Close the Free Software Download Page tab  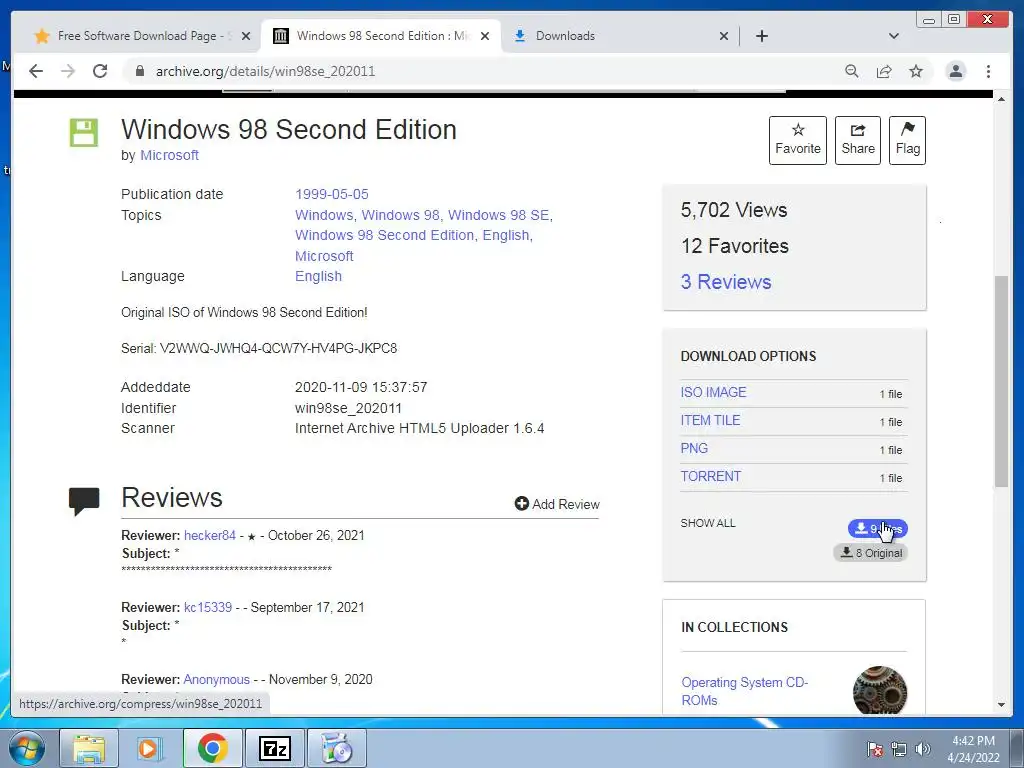point(246,36)
